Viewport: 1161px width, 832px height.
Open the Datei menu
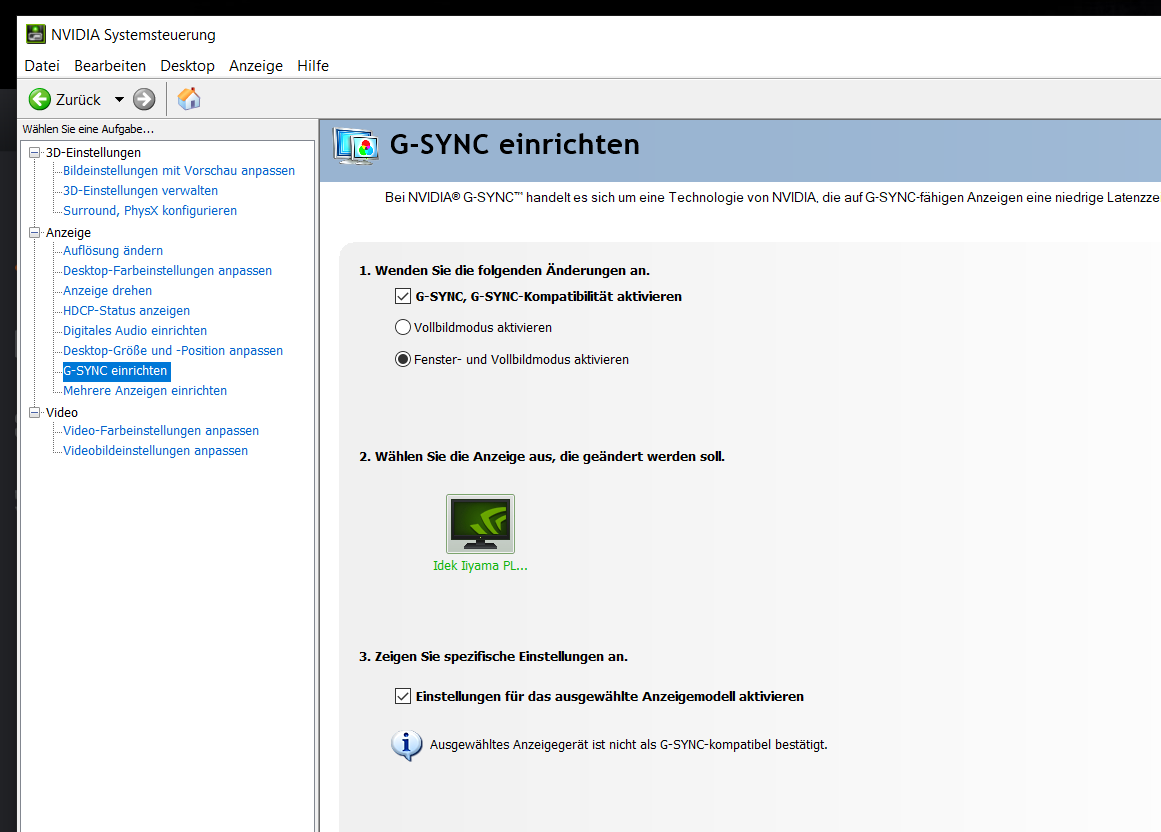[42, 66]
